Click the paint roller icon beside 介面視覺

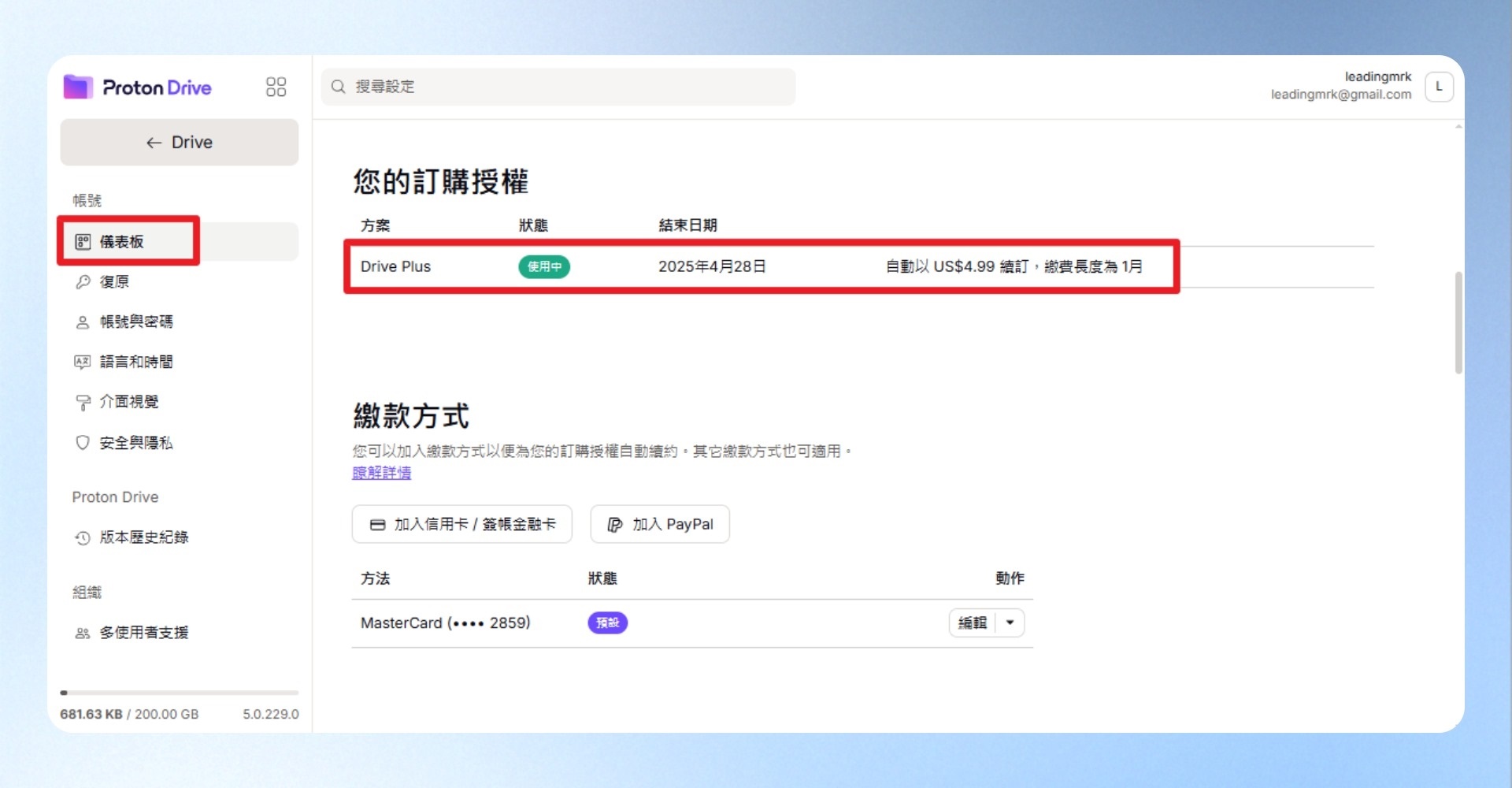[83, 403]
